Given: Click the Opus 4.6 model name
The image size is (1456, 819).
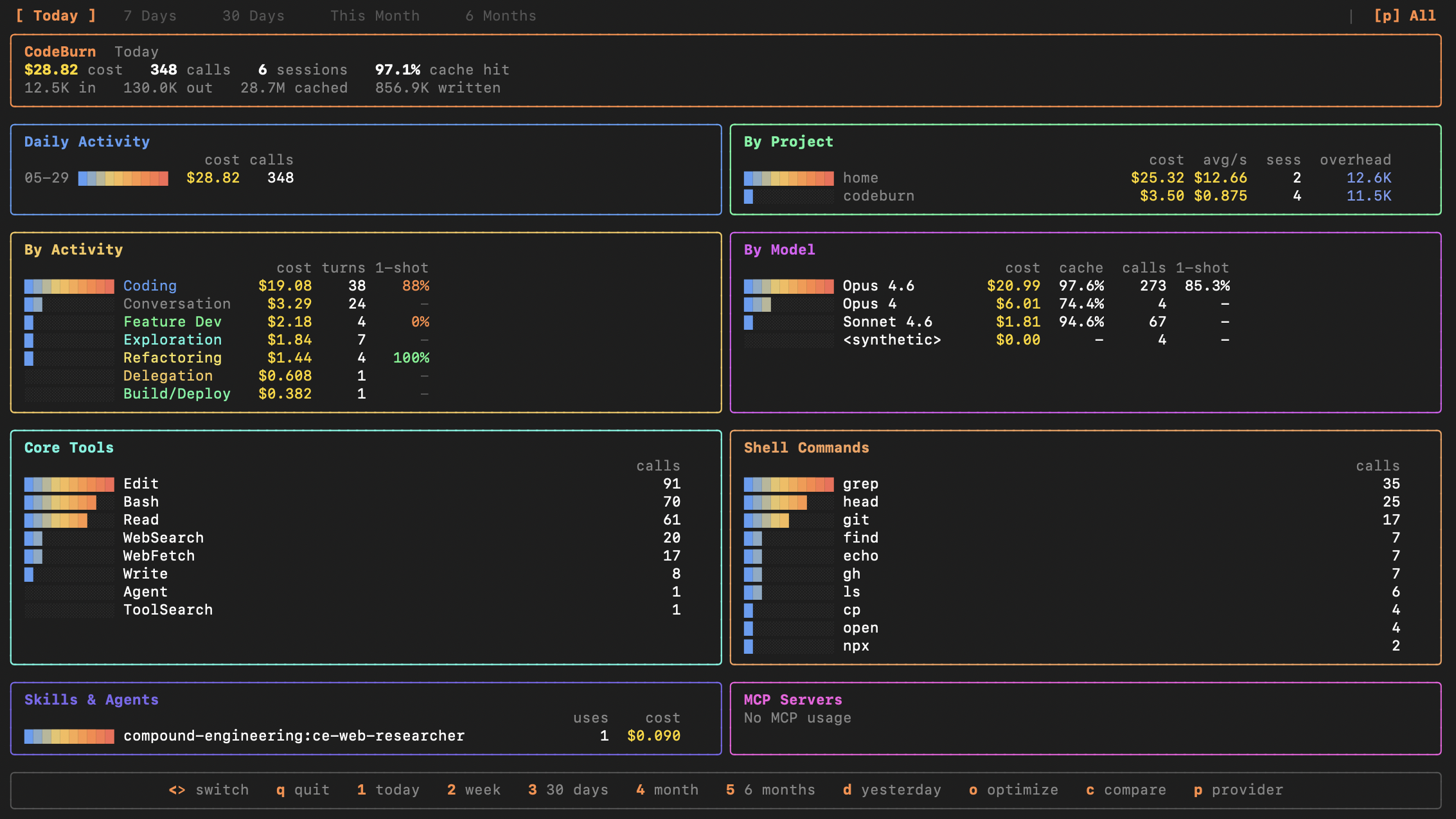Looking at the screenshot, I should click(x=878, y=285).
